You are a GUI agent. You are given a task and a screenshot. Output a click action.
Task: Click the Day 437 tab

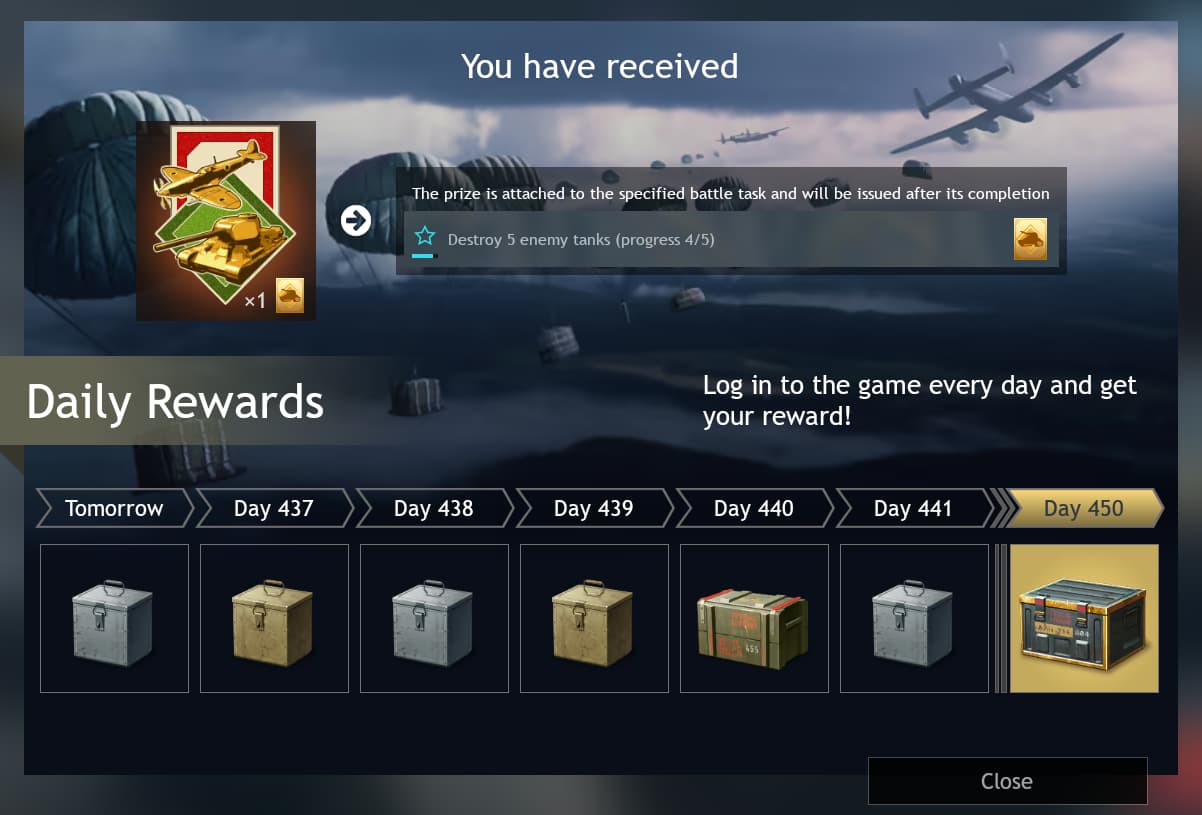274,508
